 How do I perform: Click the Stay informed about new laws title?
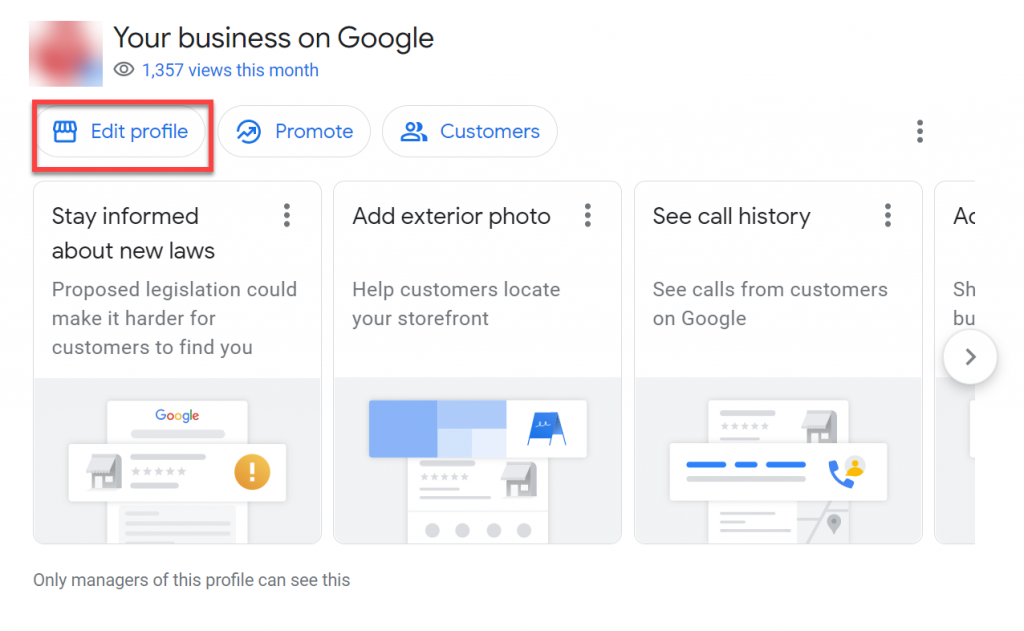tap(132, 233)
